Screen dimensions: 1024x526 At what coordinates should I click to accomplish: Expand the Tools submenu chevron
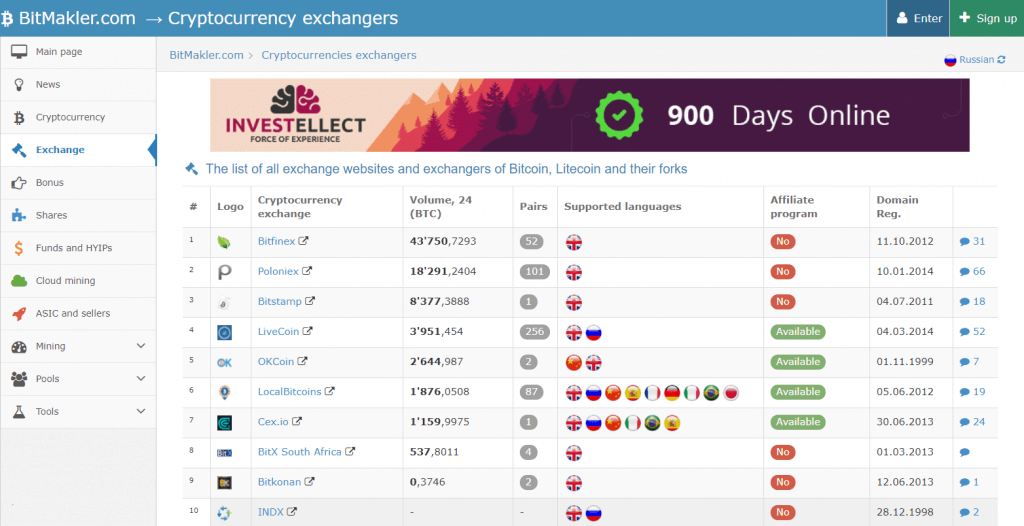(140, 411)
